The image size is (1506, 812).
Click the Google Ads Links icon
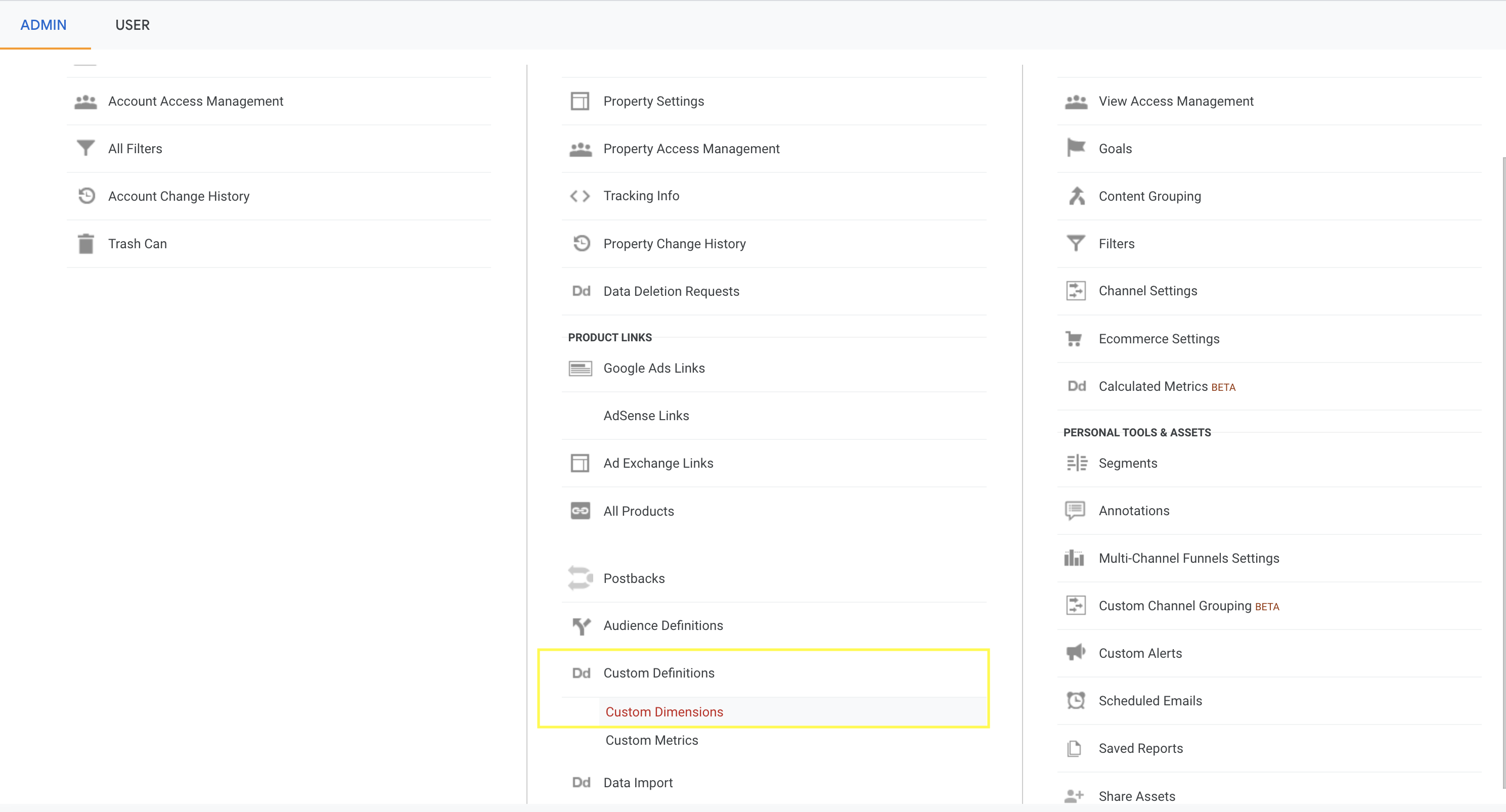[x=580, y=368]
